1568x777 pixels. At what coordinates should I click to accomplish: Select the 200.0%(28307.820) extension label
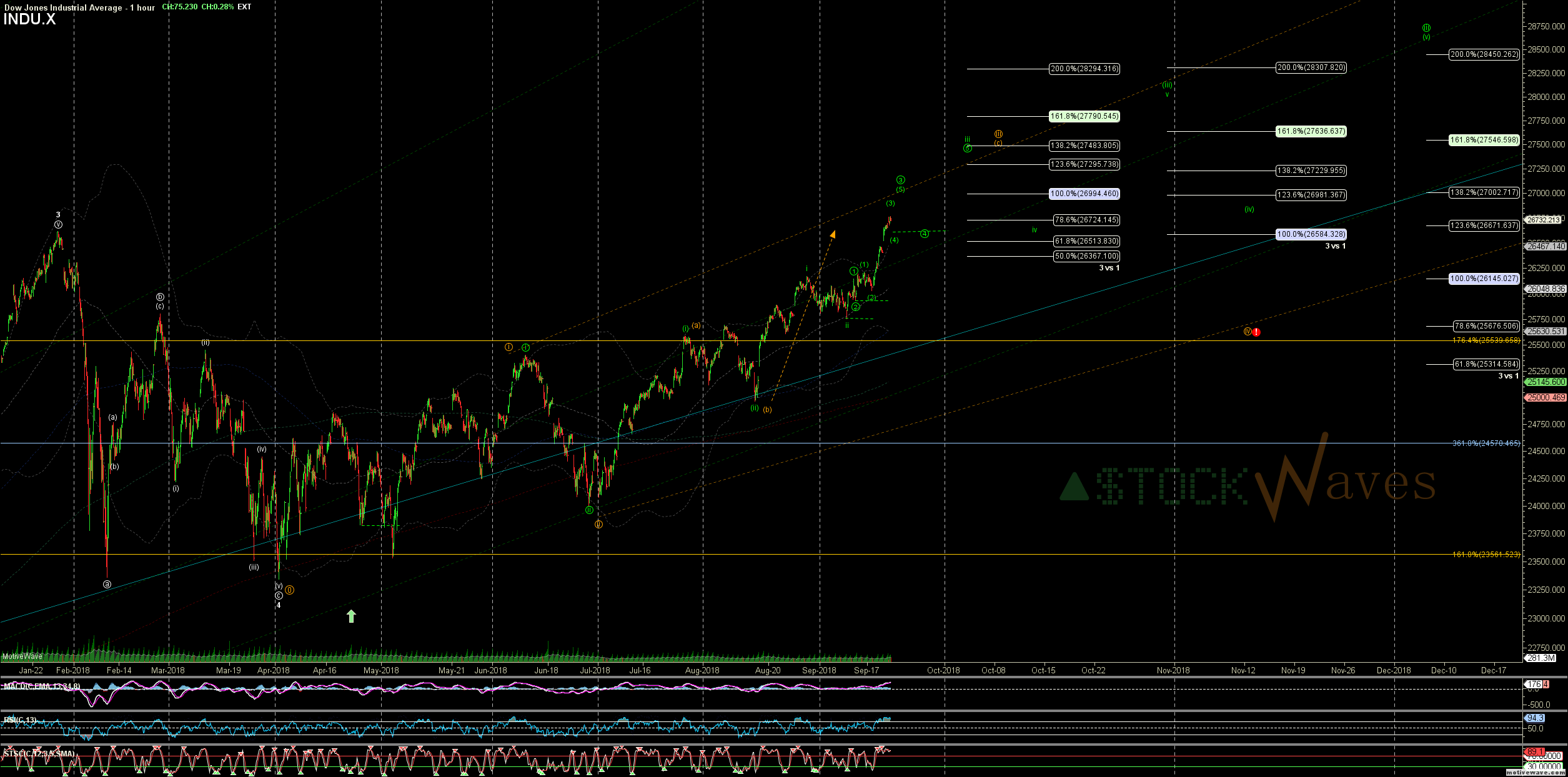[1311, 67]
